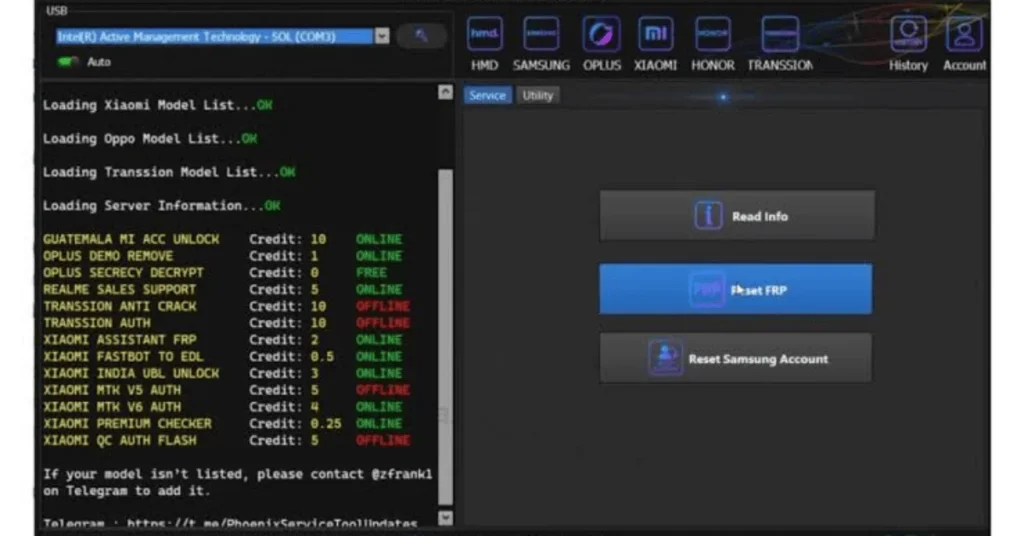Switch to the Service tab
The width and height of the screenshot is (1024, 536).
[487, 95]
